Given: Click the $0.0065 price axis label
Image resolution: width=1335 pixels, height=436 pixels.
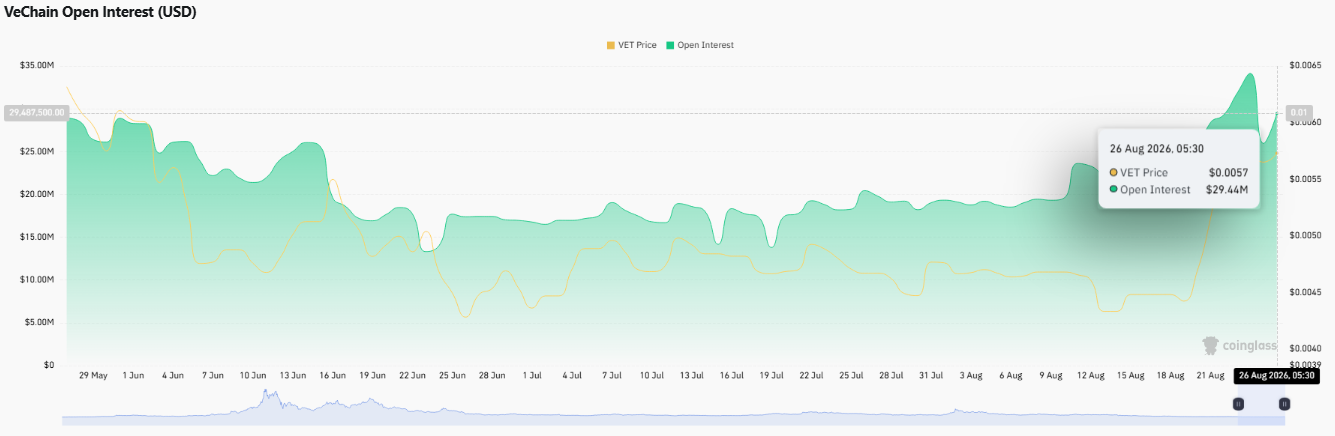Looking at the screenshot, I should [1303, 65].
